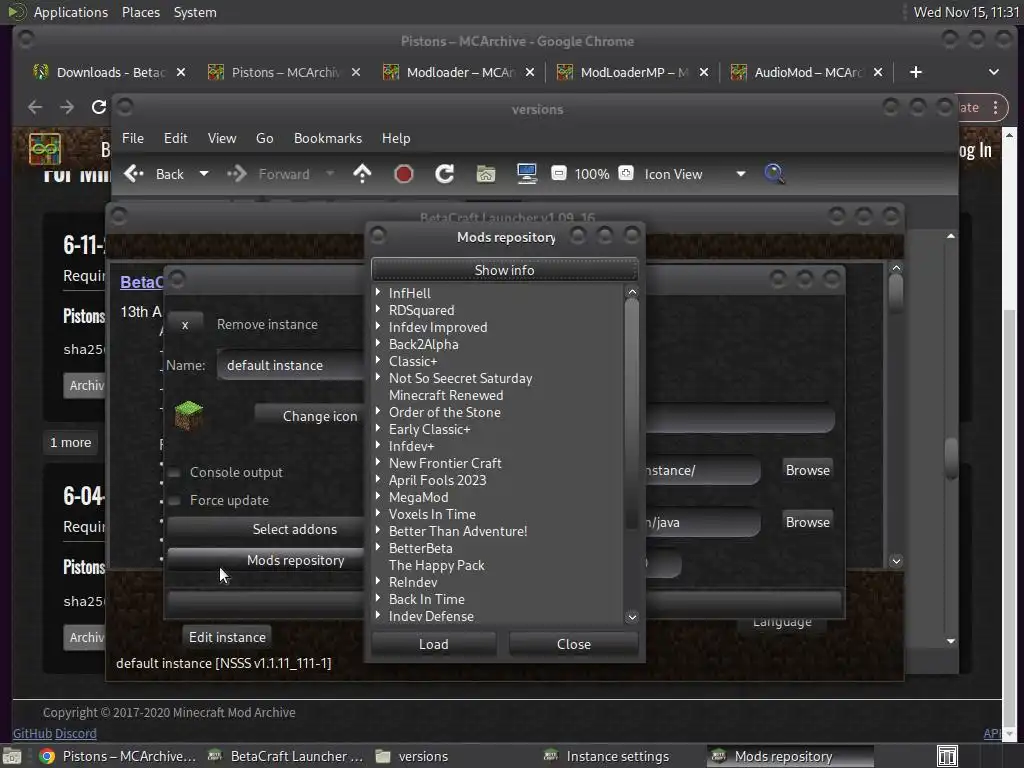Image resolution: width=1024 pixels, height=768 pixels.
Task: Click the Computer icon in toolbar
Action: coord(527,174)
